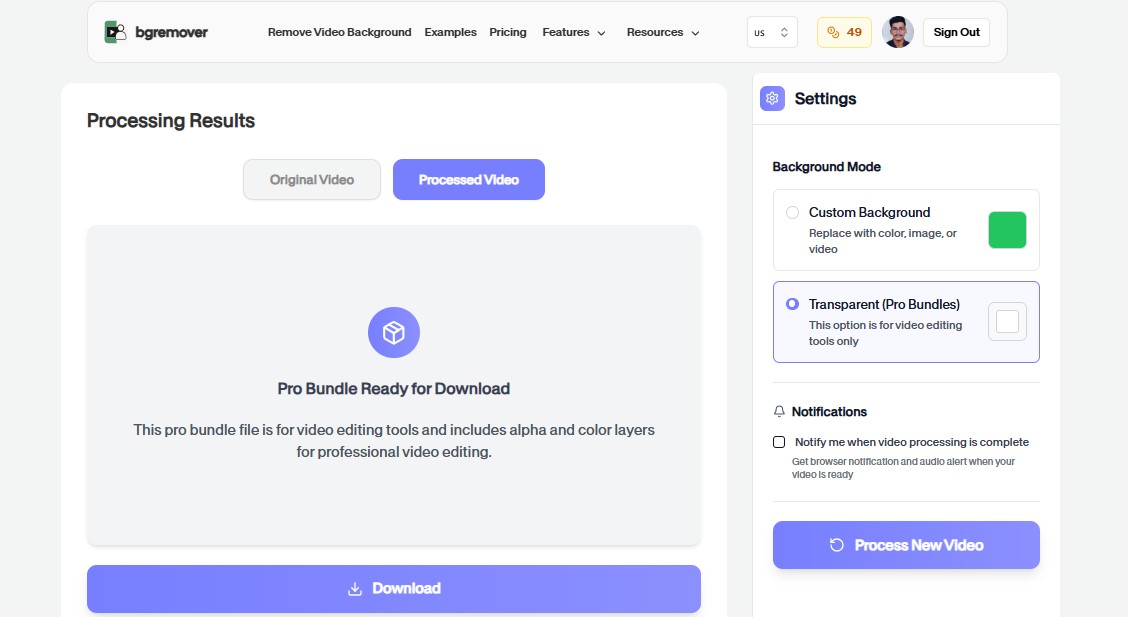Screen dimensions: 1128x617
Task: Enable notify when video processing is complete
Action: point(779,442)
